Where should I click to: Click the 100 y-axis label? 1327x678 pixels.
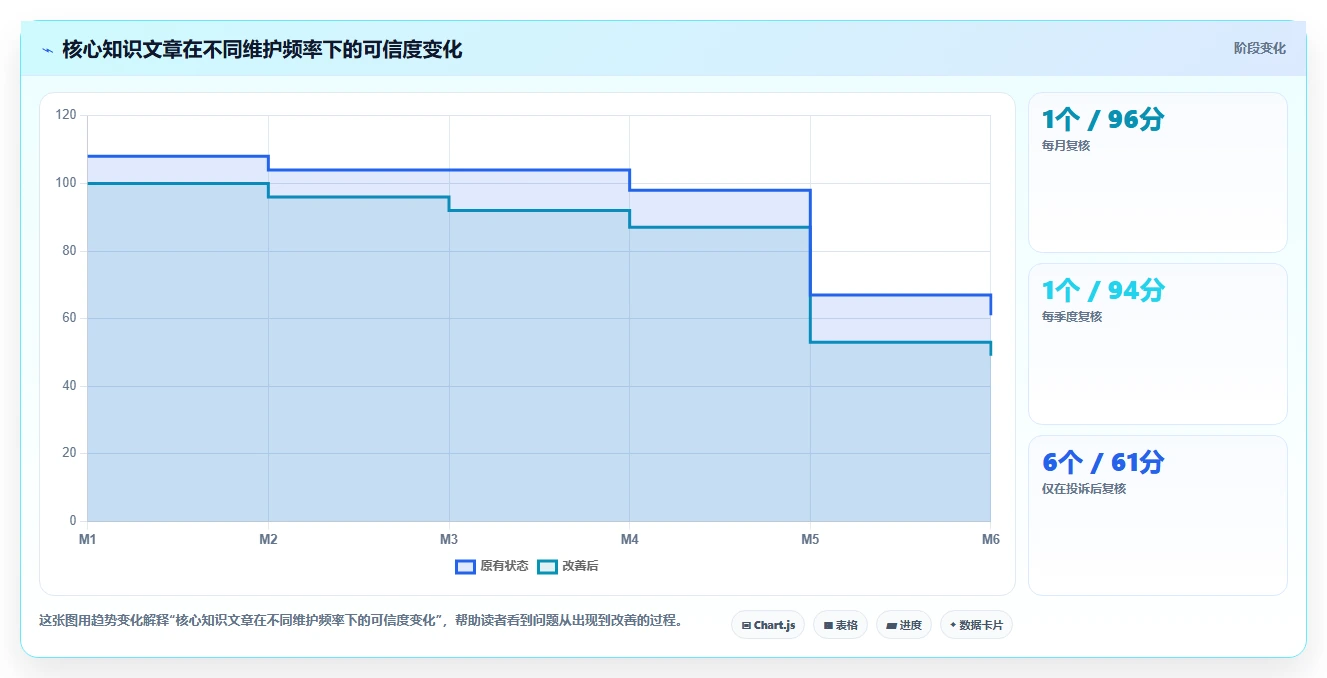point(66,183)
